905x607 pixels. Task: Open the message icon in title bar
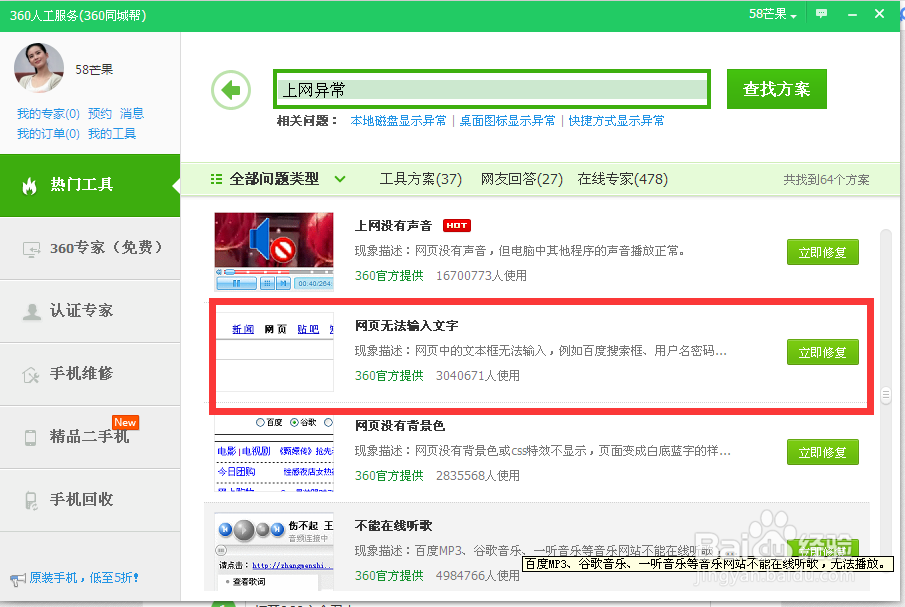pyautogui.click(x=821, y=14)
